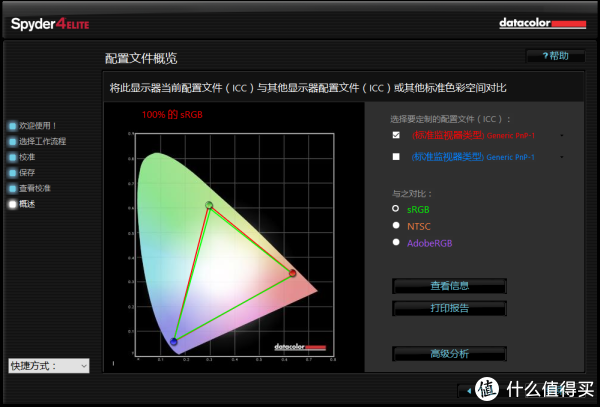Click the white indicator beside 概述
This screenshot has width=600, height=407.
pos(13,204)
